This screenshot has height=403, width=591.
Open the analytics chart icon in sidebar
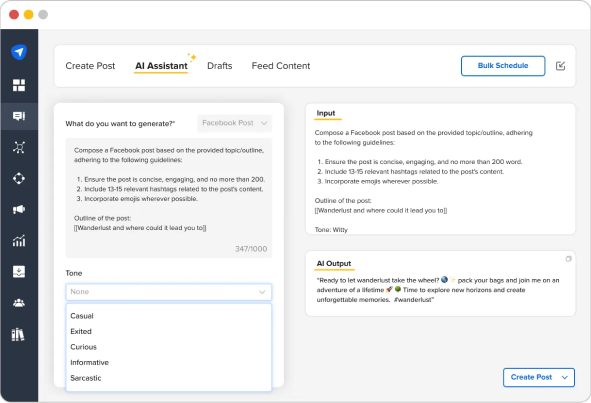pos(19,241)
